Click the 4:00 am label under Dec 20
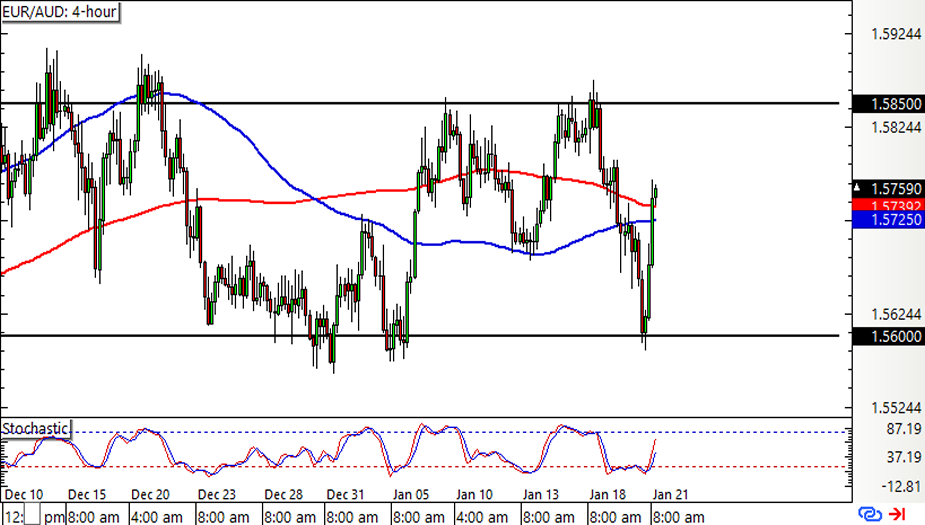 [x=157, y=517]
